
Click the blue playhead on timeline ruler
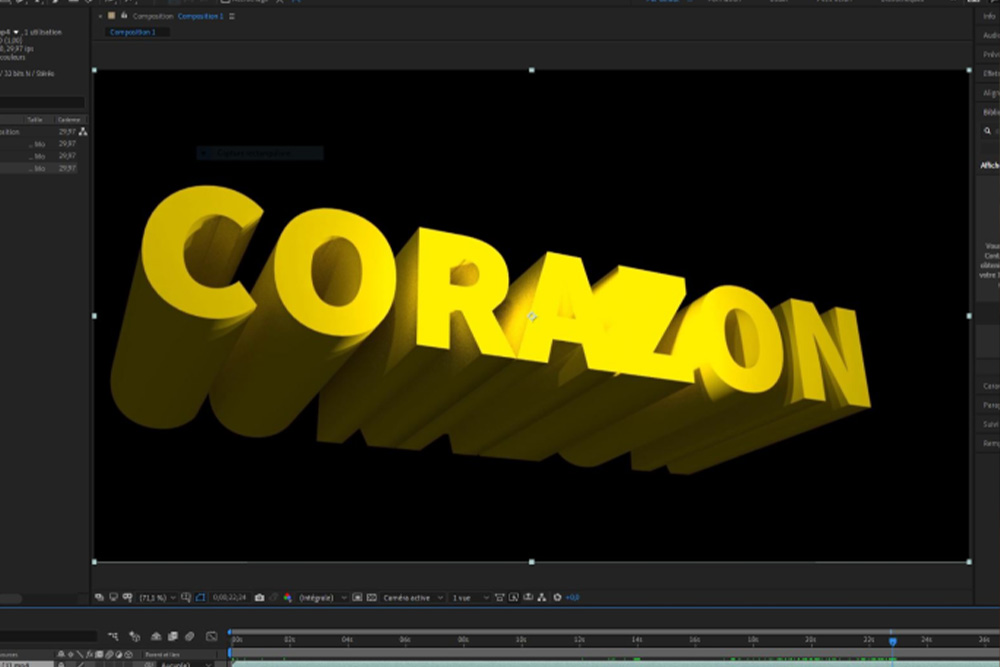[x=892, y=641]
